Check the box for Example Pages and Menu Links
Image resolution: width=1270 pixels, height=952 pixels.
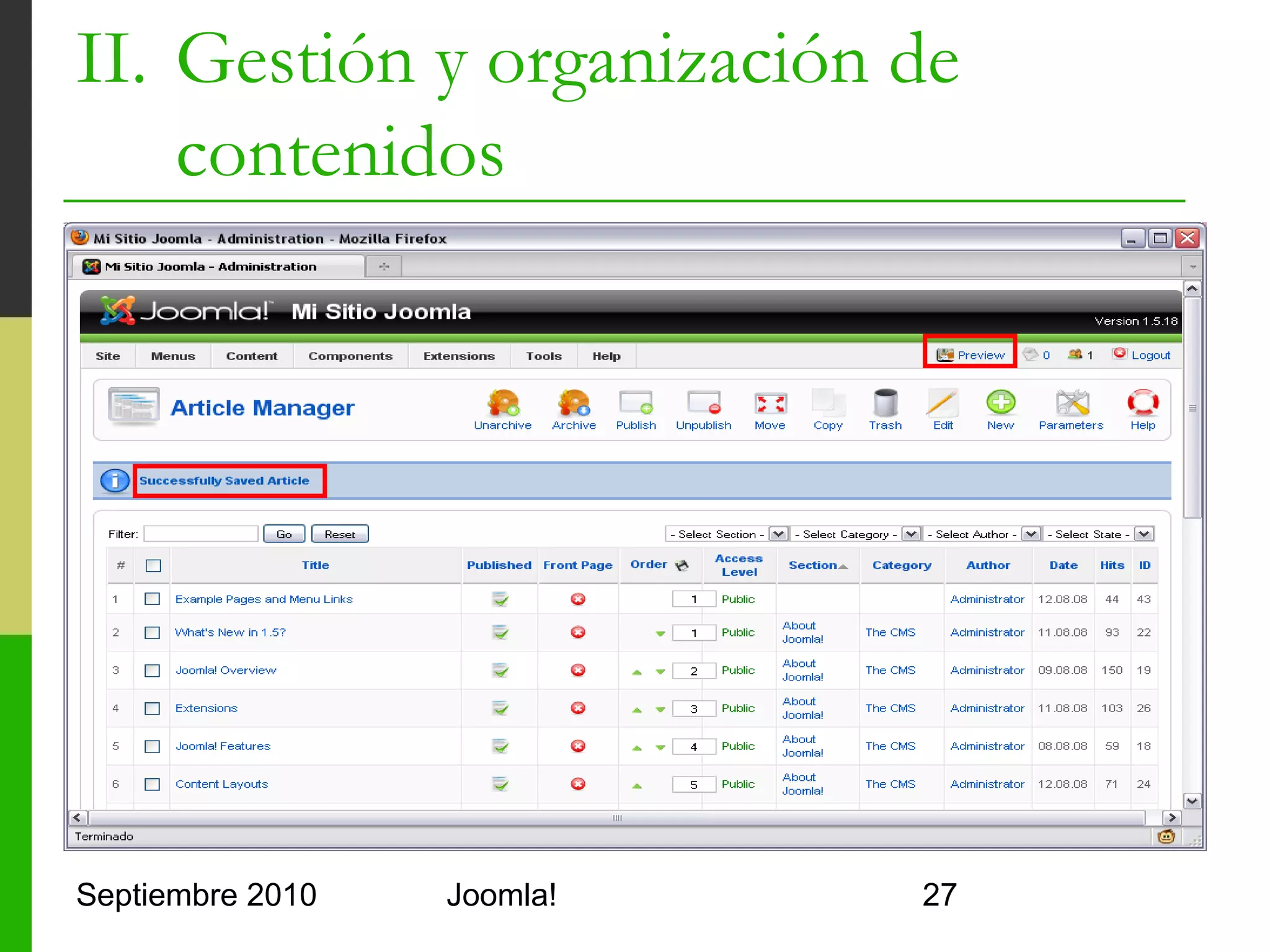[x=152, y=599]
